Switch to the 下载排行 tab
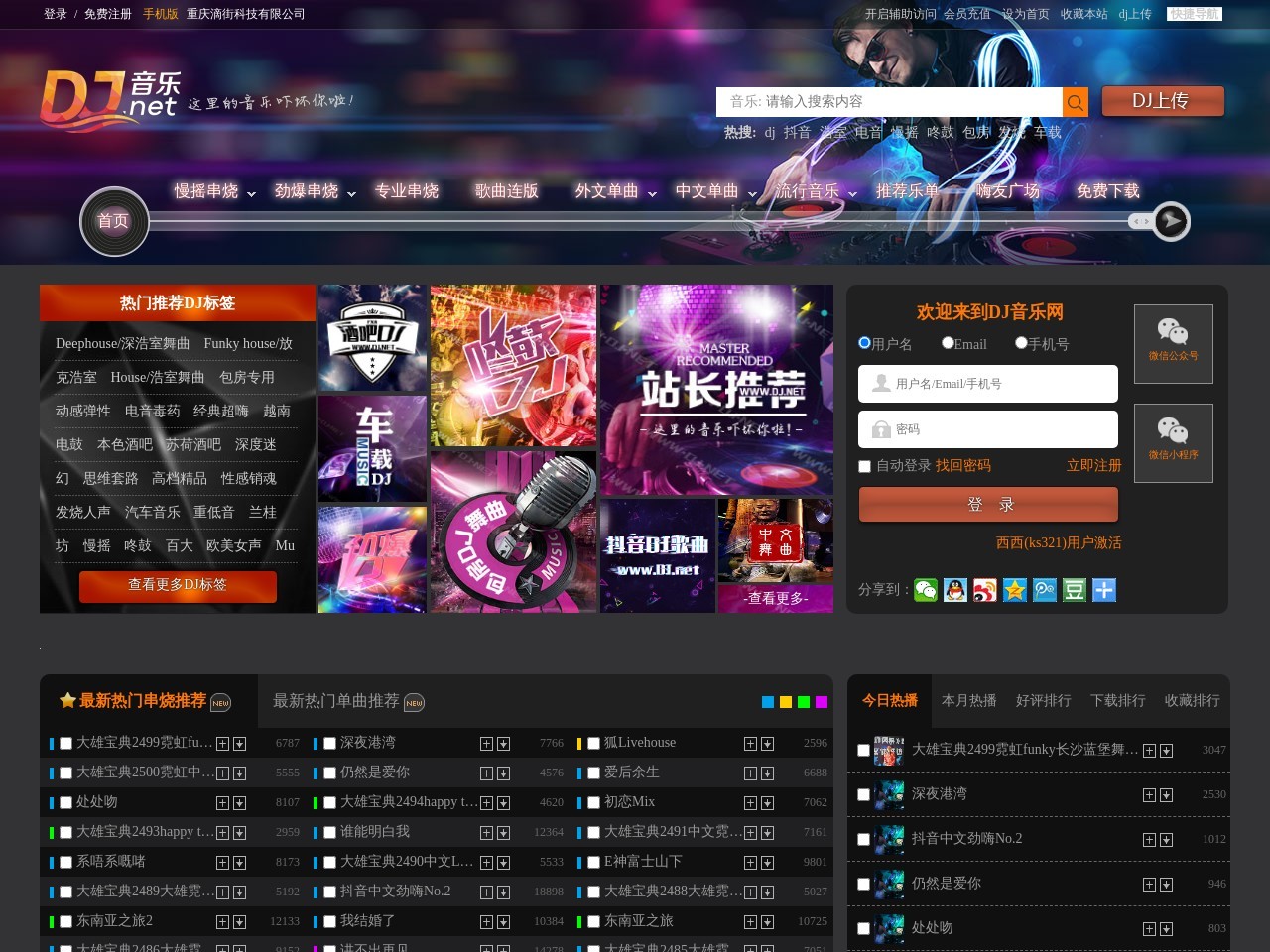The image size is (1270, 952). (x=1117, y=700)
